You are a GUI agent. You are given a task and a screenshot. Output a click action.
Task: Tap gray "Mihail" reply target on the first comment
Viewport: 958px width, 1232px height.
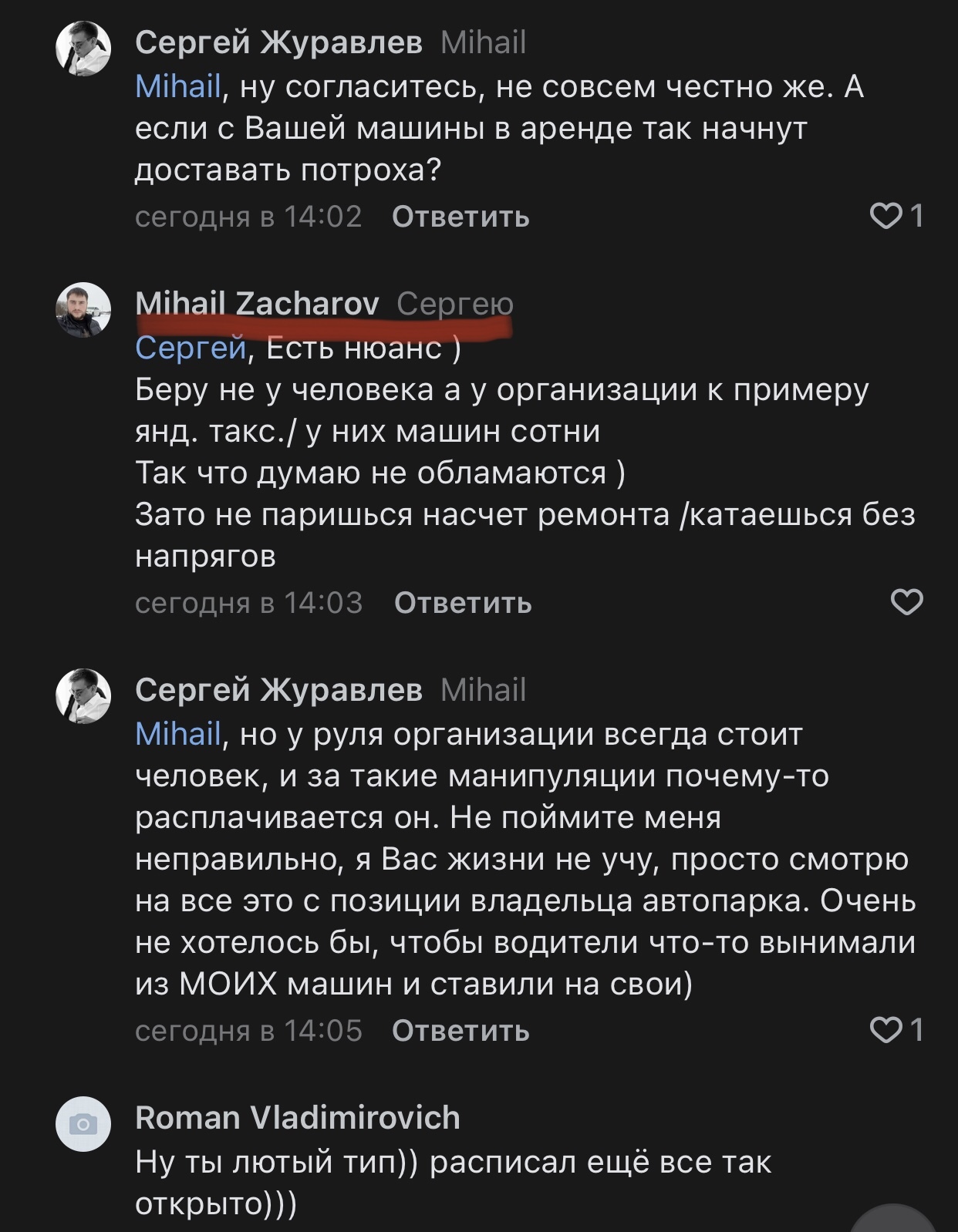[x=483, y=42]
